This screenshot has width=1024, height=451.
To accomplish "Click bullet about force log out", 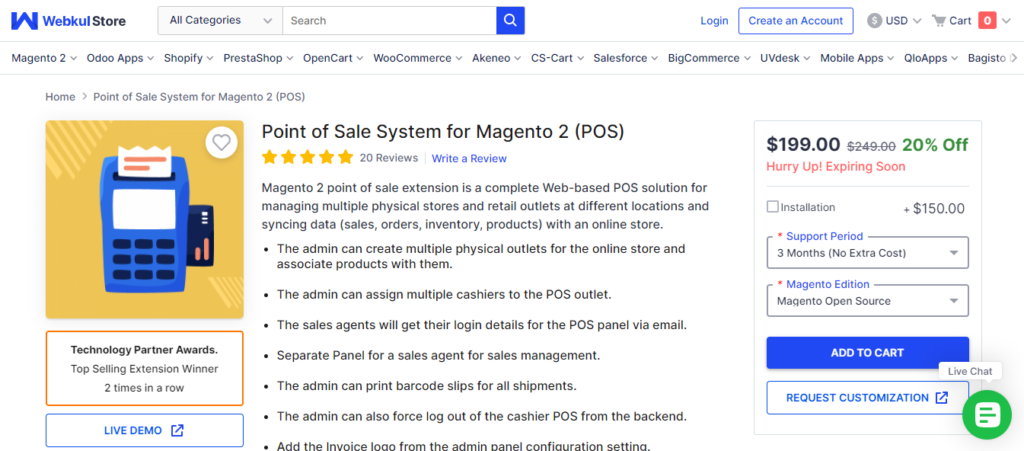I will pos(482,416).
